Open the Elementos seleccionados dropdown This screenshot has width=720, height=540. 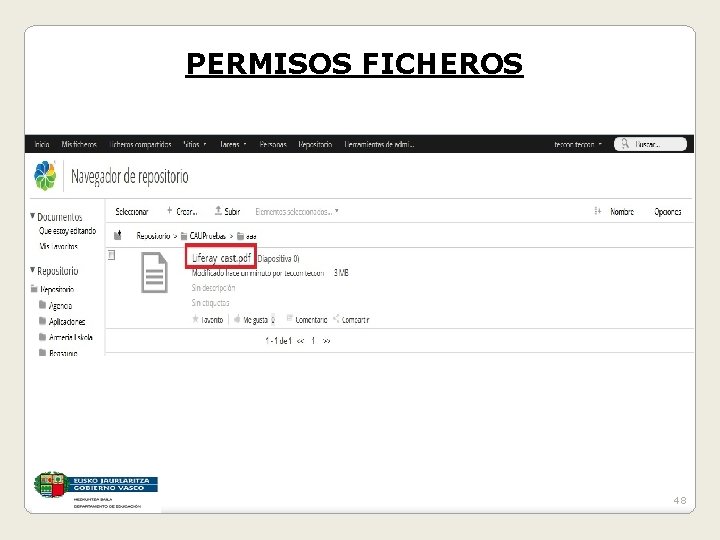[x=297, y=212]
